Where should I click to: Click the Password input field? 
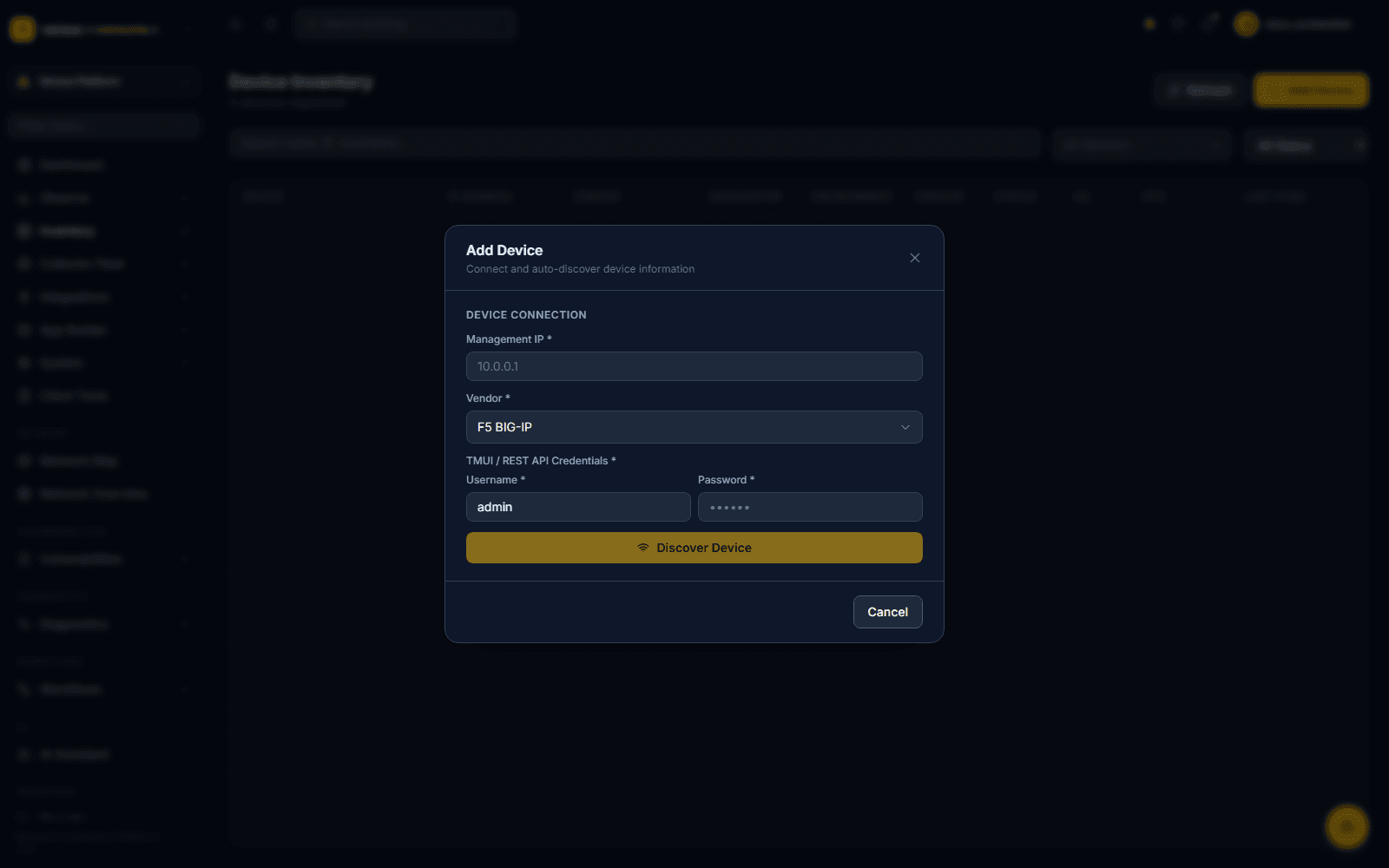tap(810, 507)
